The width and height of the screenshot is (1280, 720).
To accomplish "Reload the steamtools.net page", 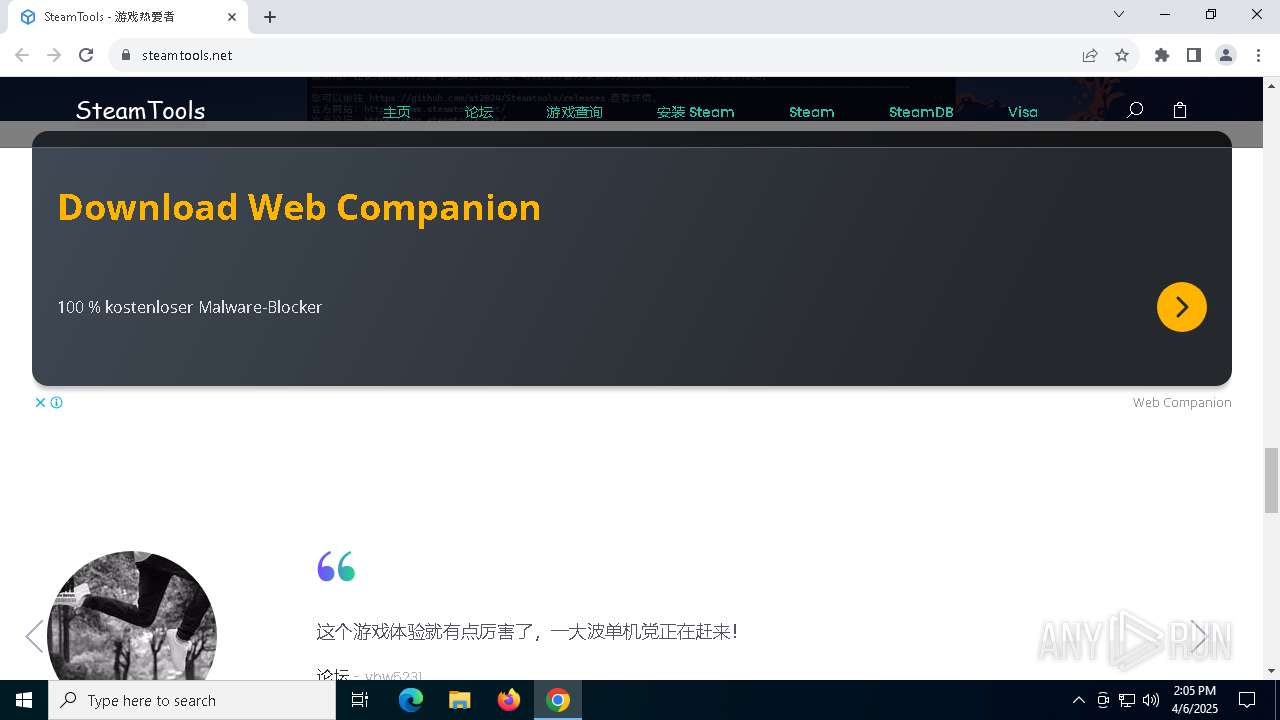I will click(x=86, y=55).
